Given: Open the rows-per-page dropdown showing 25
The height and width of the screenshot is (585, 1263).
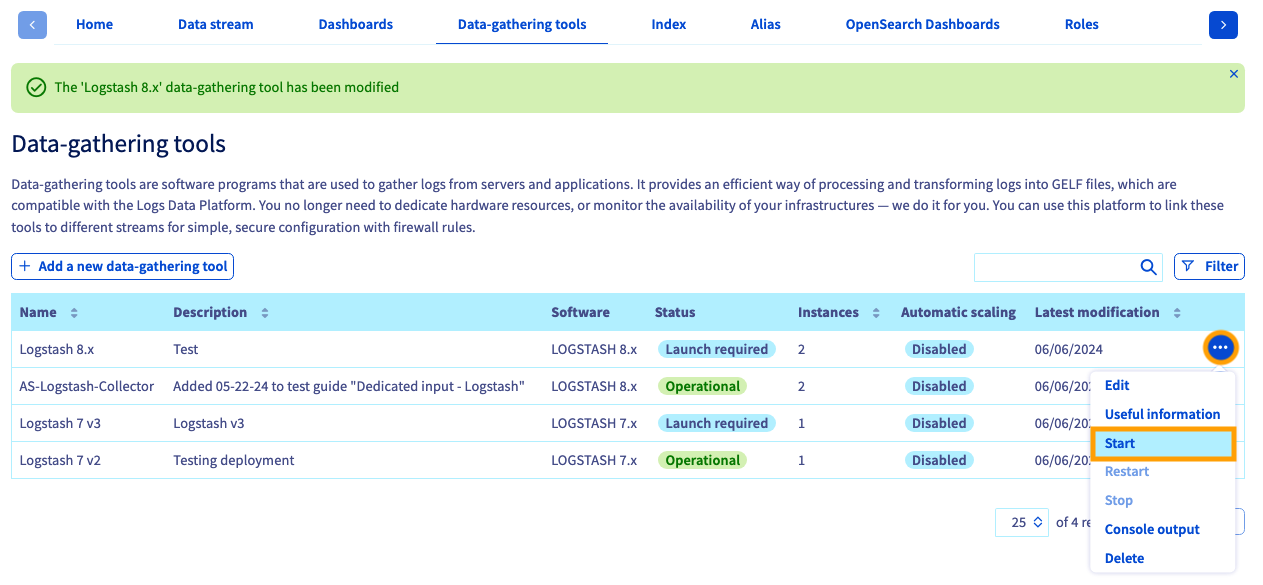Looking at the screenshot, I should click(x=1021, y=522).
